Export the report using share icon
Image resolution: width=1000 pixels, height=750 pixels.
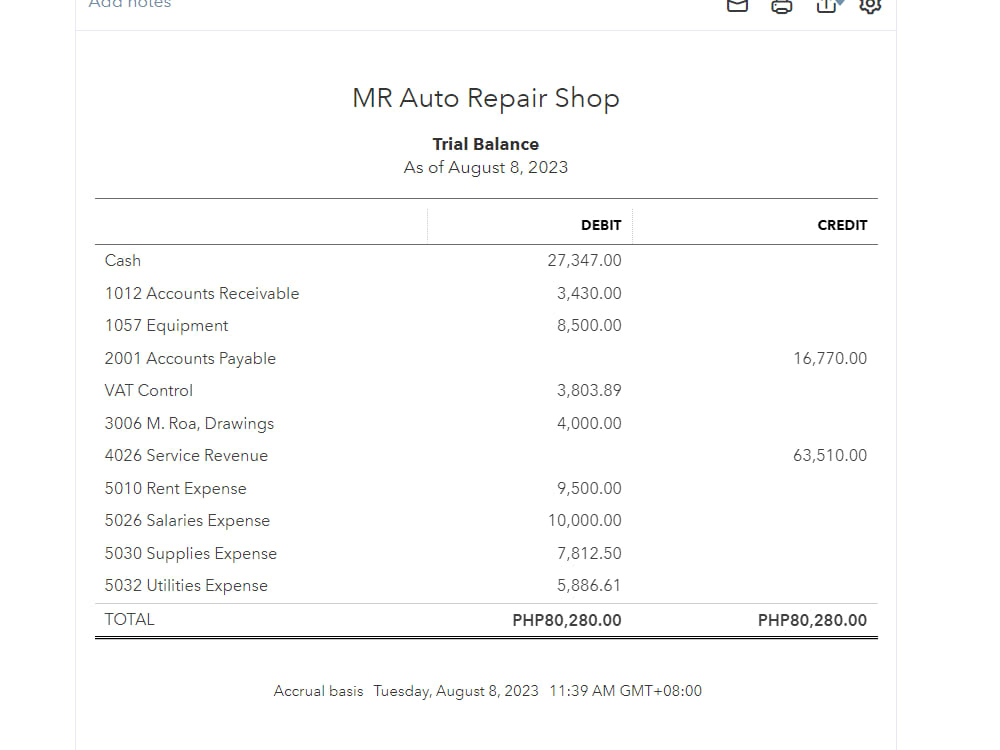point(825,7)
